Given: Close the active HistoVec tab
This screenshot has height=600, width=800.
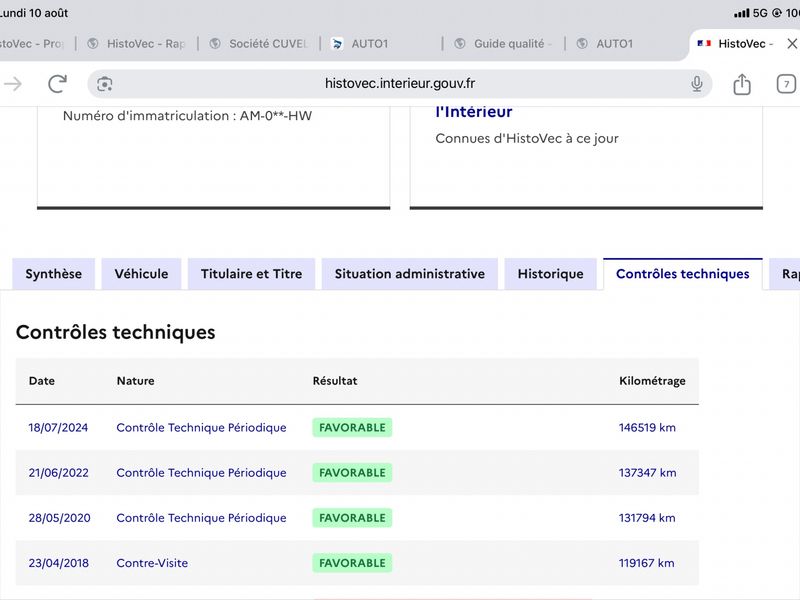Looking at the screenshot, I should 792,44.
